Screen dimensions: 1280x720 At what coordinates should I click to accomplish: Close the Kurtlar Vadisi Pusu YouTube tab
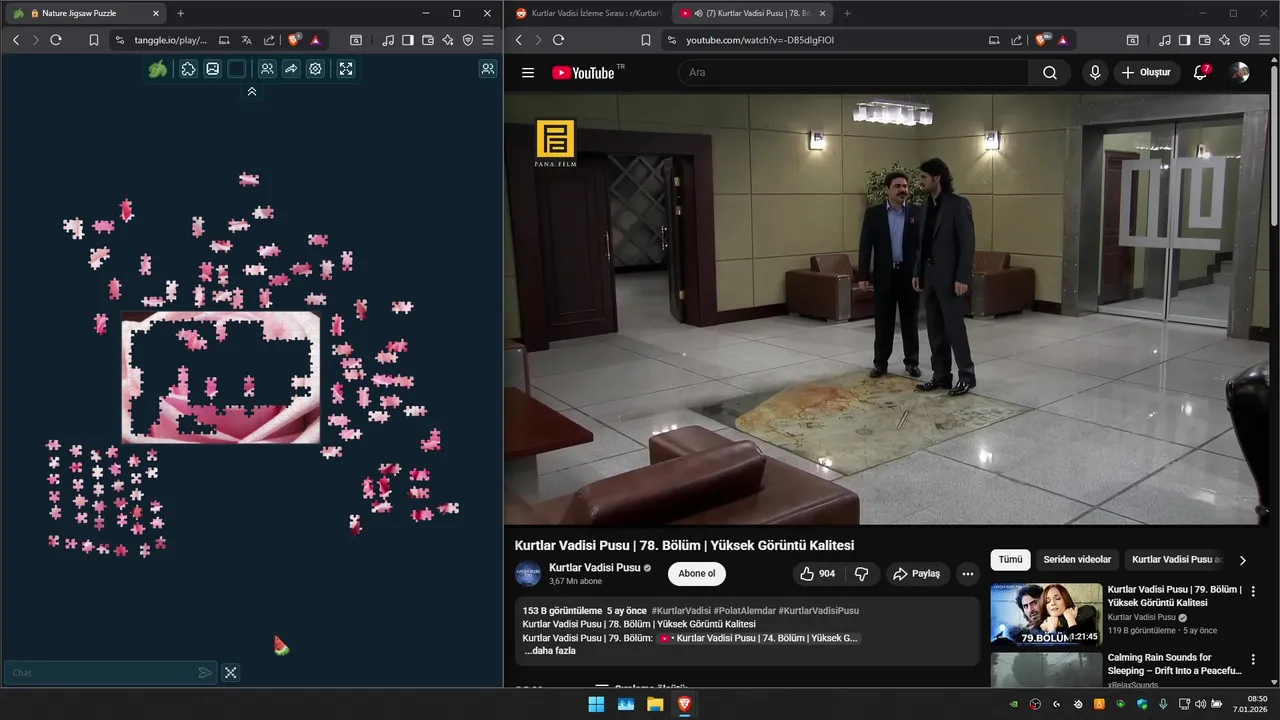coord(821,13)
